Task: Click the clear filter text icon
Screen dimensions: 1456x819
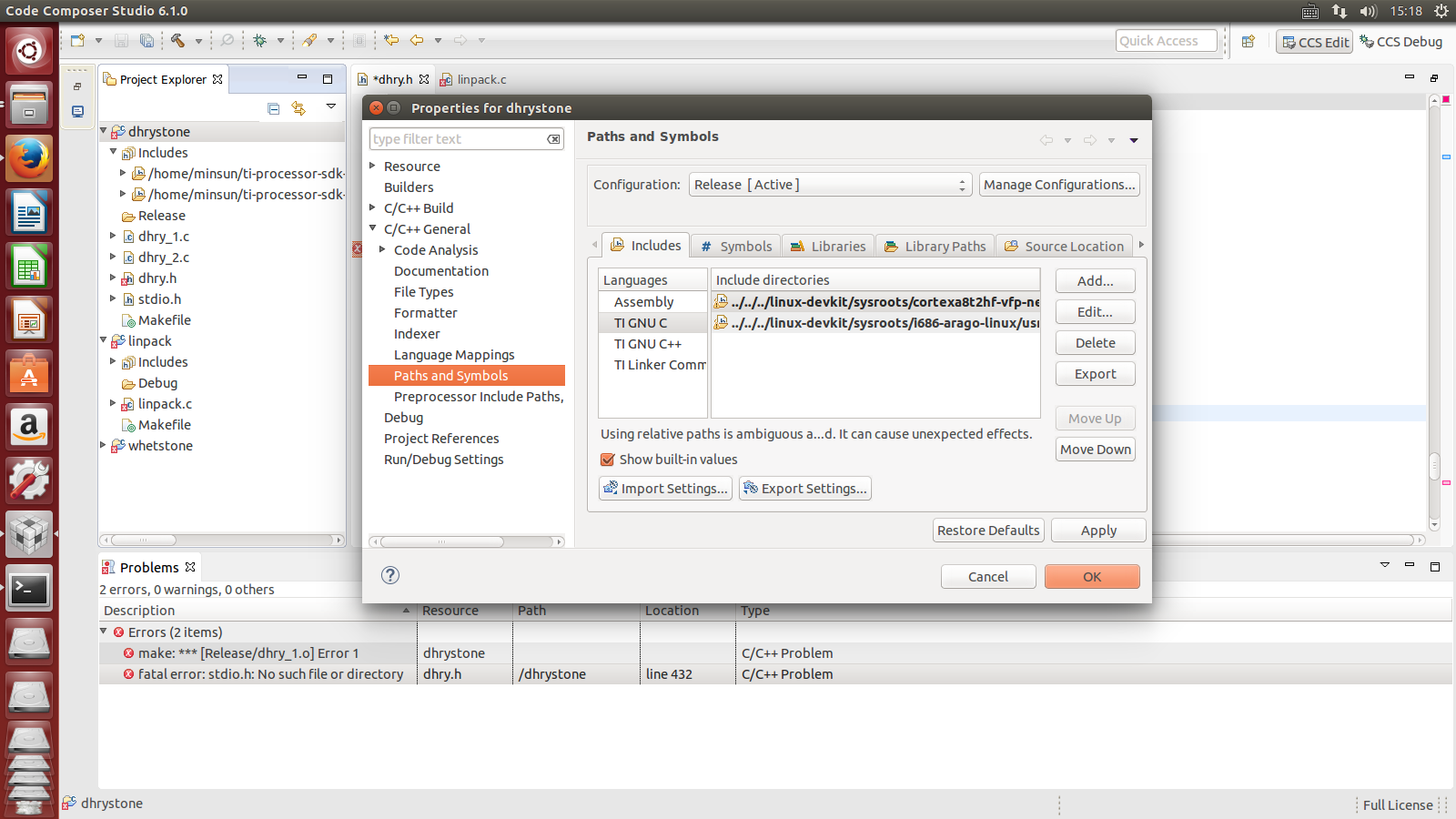Action: (553, 139)
